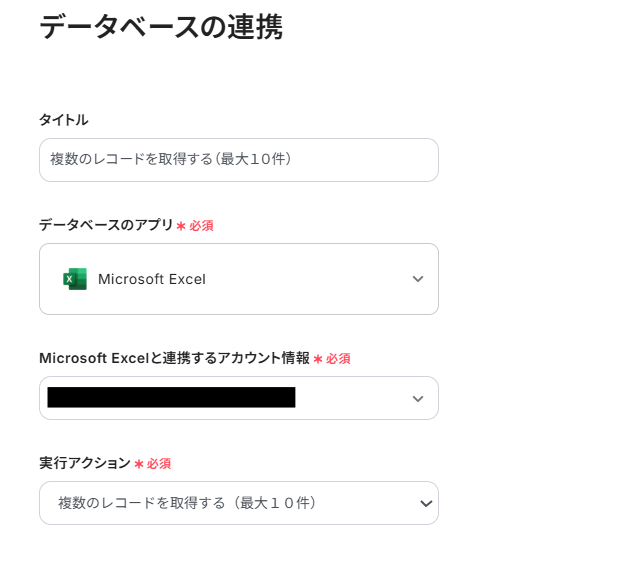Viewport: 637px width, 574px height.
Task: Click the データベースの連携 page heading
Action: (161, 26)
